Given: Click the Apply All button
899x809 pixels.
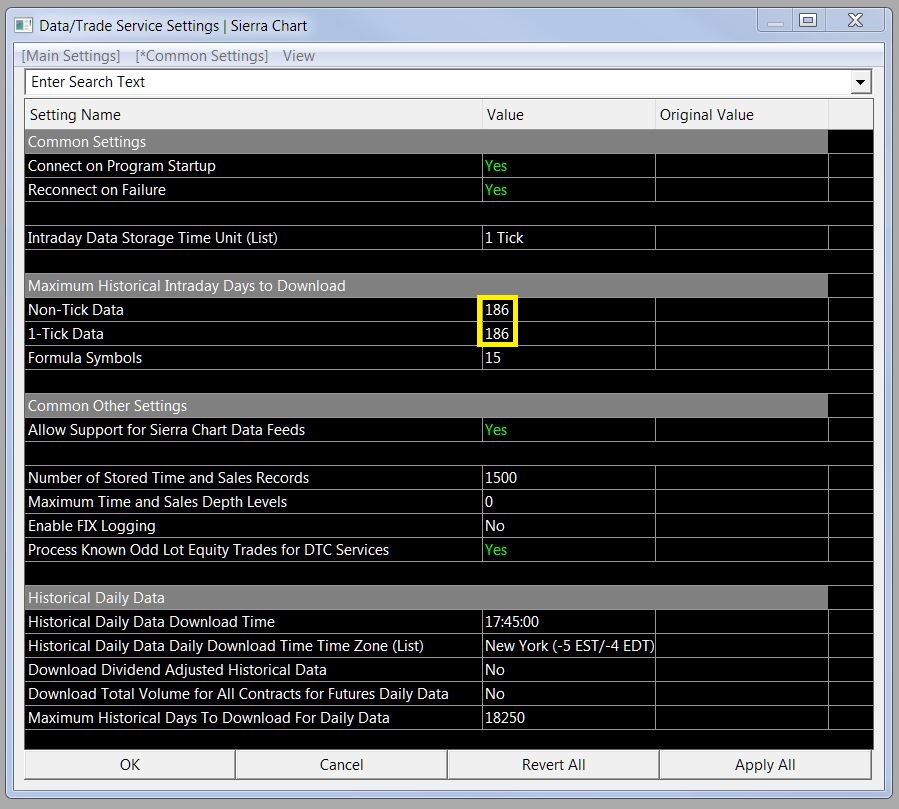Looking at the screenshot, I should coord(765,764).
